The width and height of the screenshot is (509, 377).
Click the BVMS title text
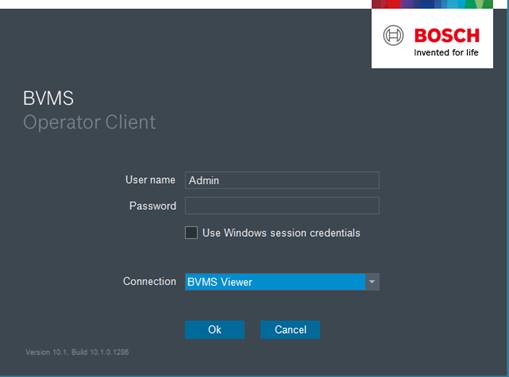(x=48, y=98)
